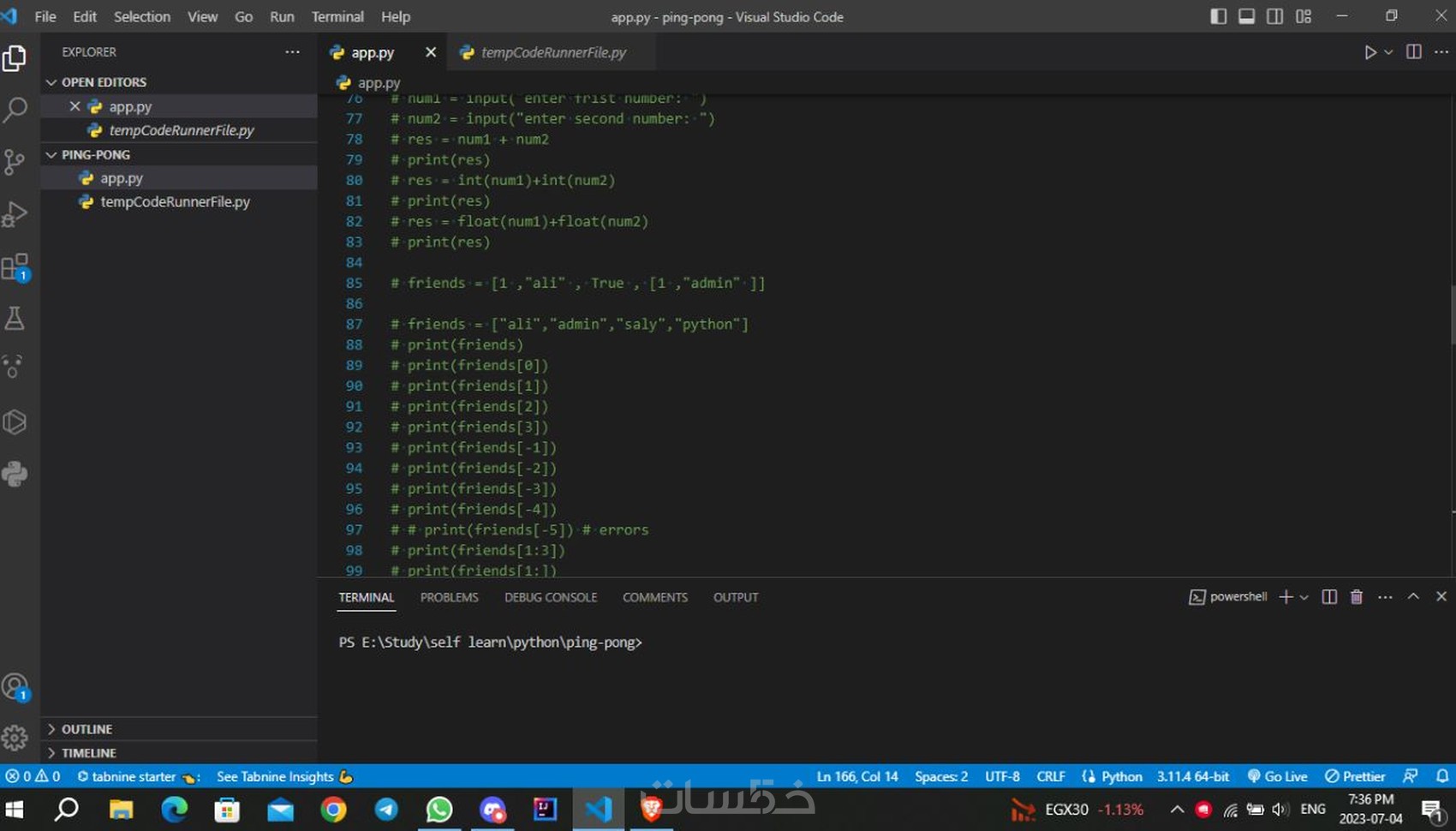
Task: Open WhatsApp from the taskbar
Action: click(x=439, y=810)
